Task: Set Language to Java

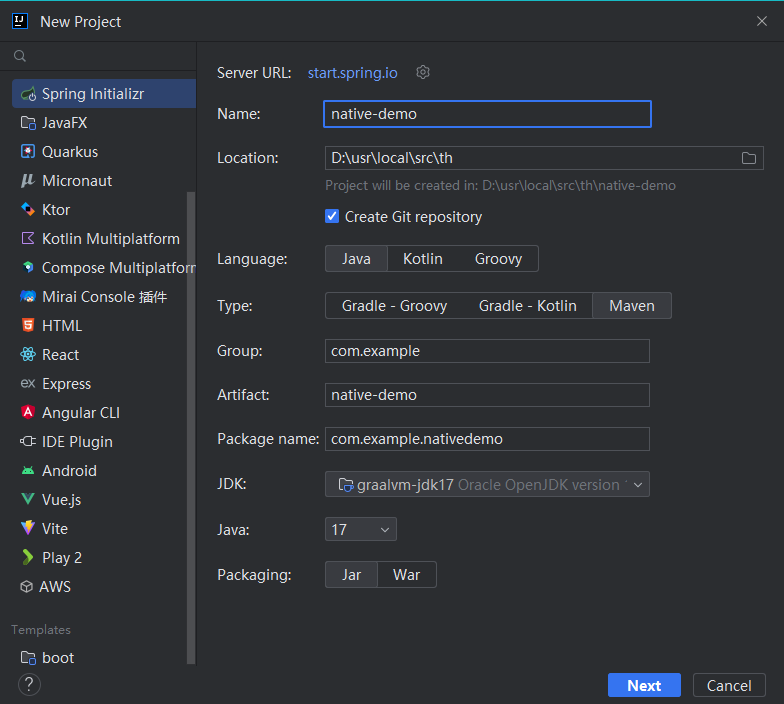Action: point(356,259)
